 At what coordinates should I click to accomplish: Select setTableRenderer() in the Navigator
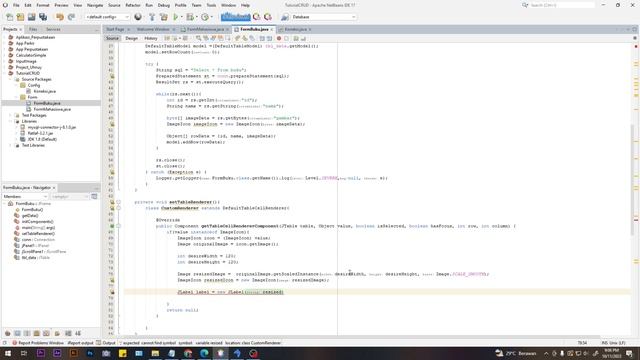pyautogui.click(x=38, y=233)
